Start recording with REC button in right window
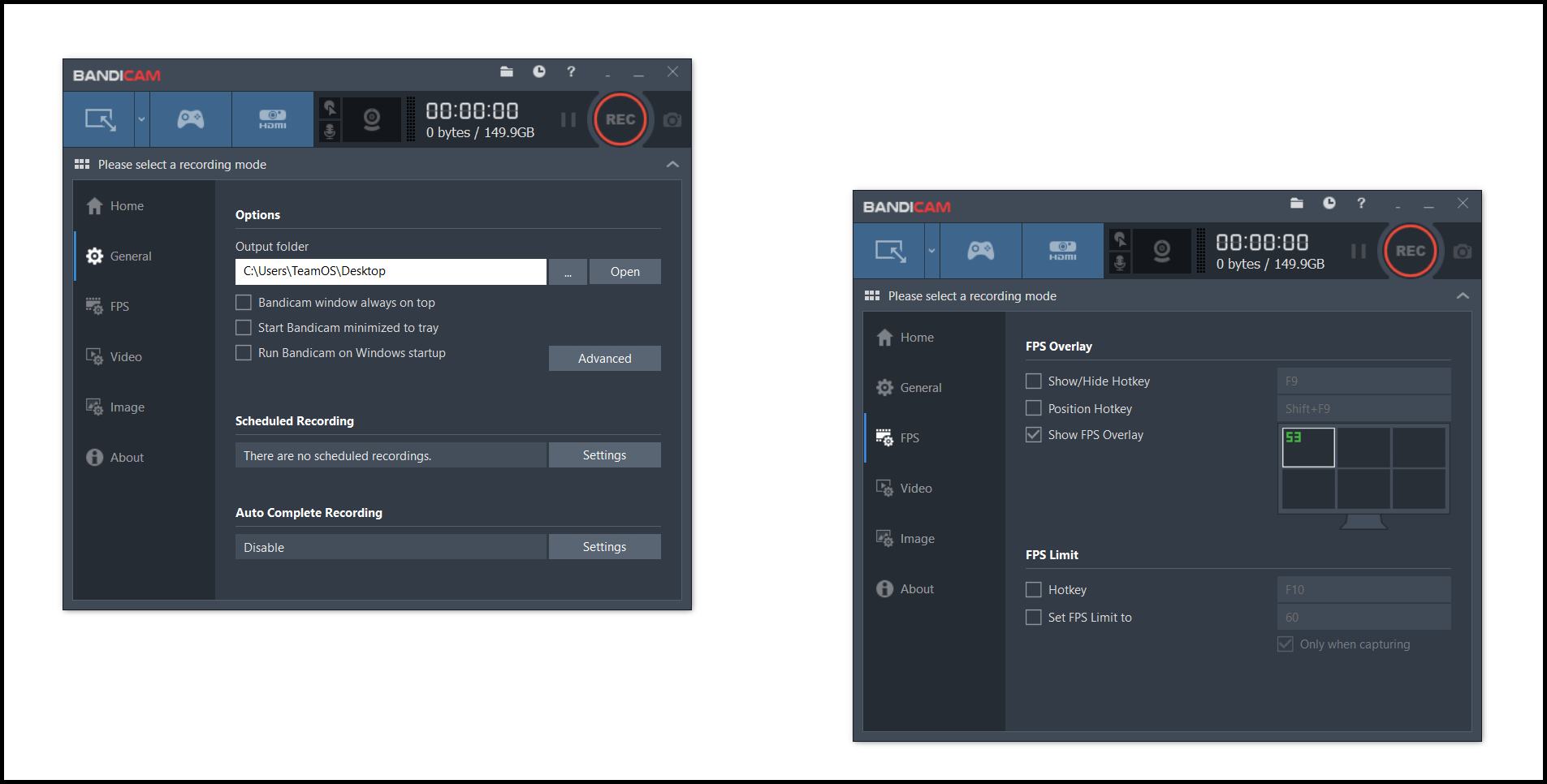Screen dimensions: 1547x784 1411,251
